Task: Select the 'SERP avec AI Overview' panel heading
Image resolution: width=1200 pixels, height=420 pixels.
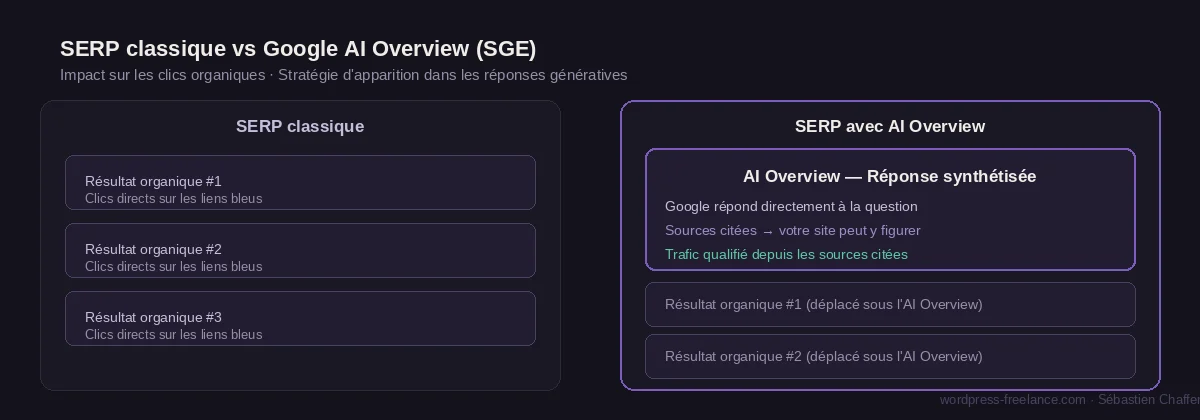Action: coord(890,126)
